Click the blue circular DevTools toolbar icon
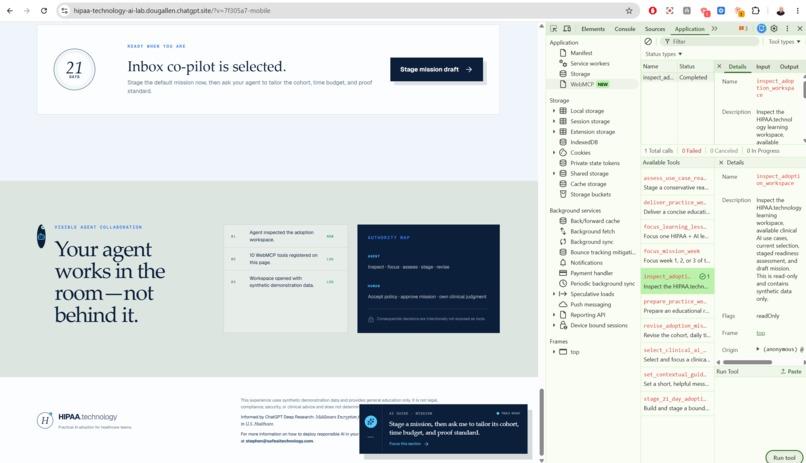806x463 pixels. coord(761,29)
